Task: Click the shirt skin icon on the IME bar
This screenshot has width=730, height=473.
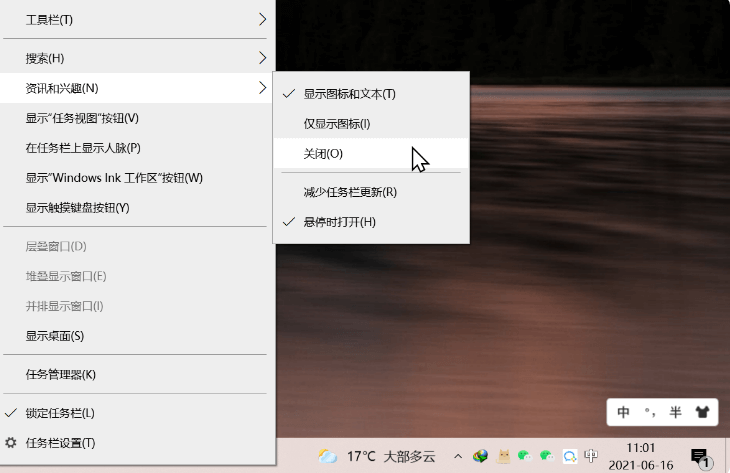Action: point(702,412)
